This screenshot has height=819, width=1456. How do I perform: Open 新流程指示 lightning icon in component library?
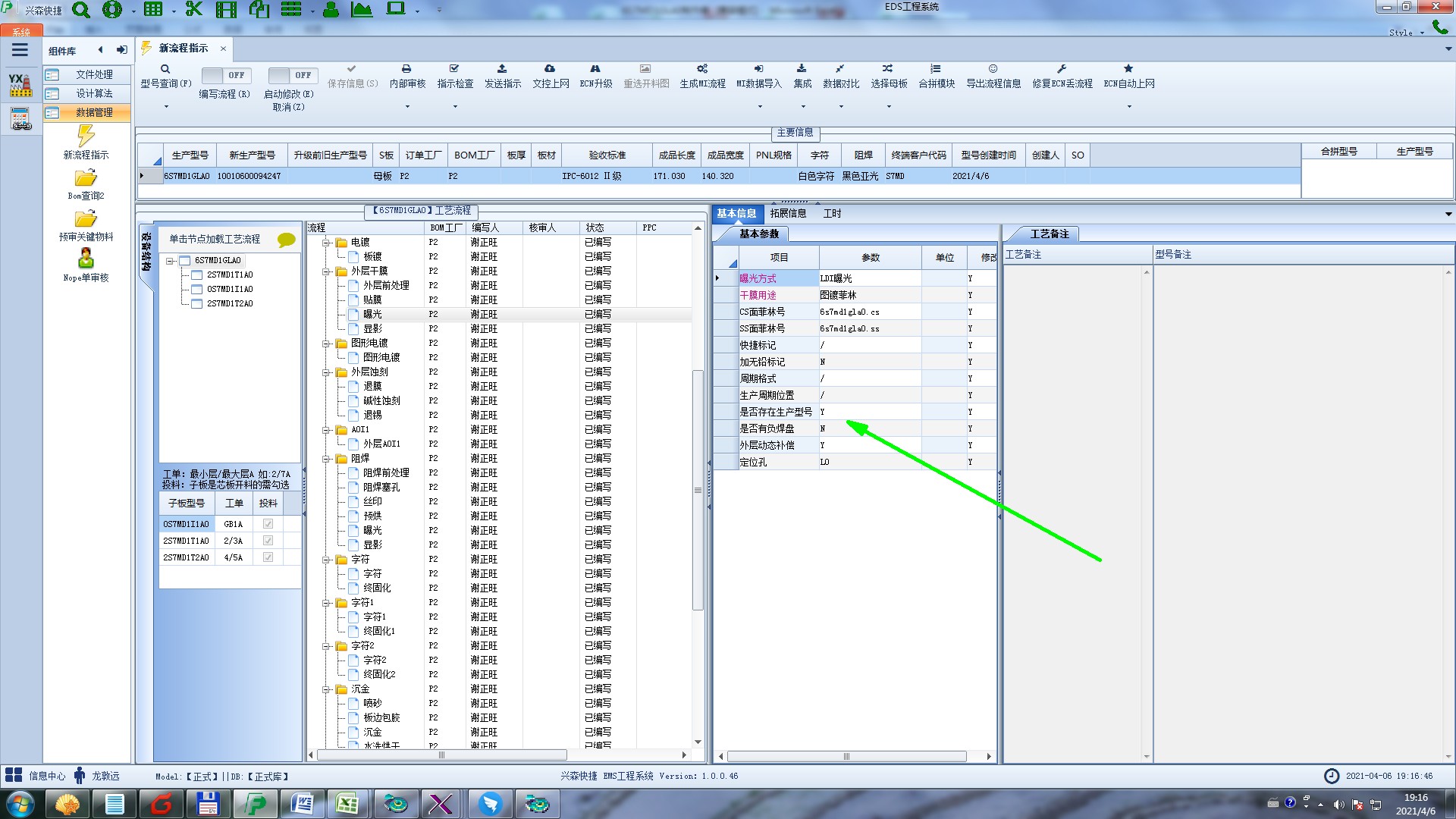(86, 135)
